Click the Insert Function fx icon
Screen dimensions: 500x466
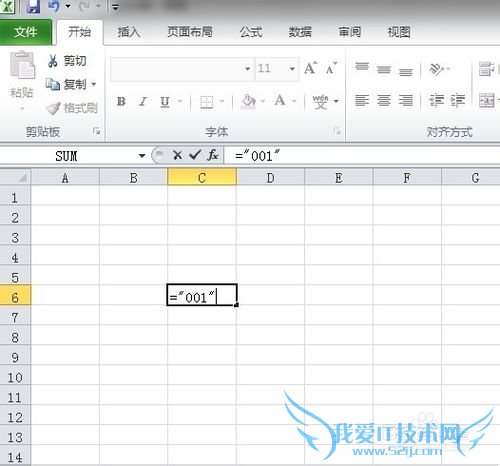point(213,155)
